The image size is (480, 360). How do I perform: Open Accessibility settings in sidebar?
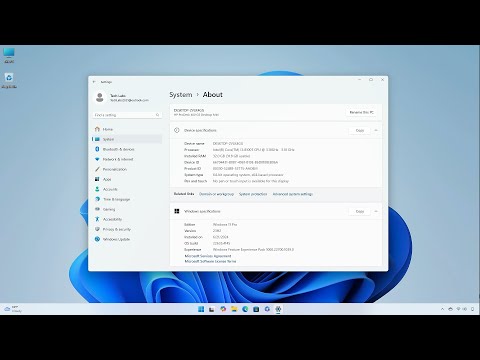pos(127,219)
